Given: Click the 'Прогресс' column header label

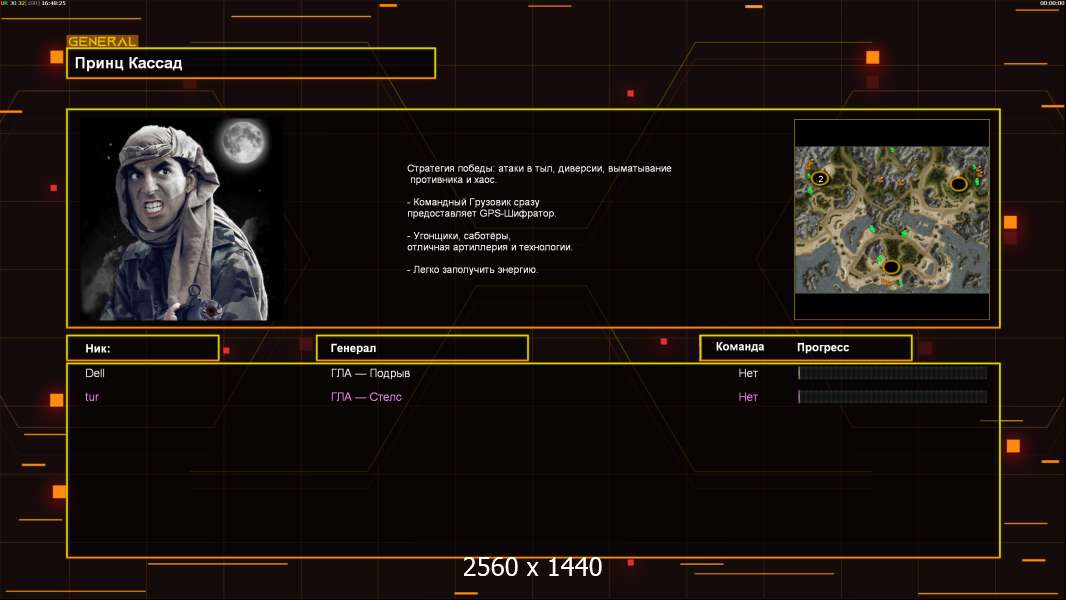Looking at the screenshot, I should [x=823, y=347].
